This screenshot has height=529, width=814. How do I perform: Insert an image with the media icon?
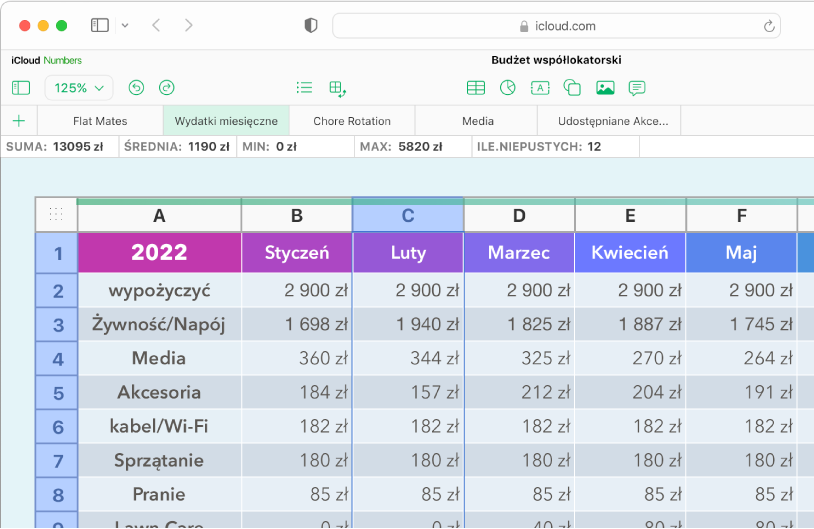pos(604,88)
